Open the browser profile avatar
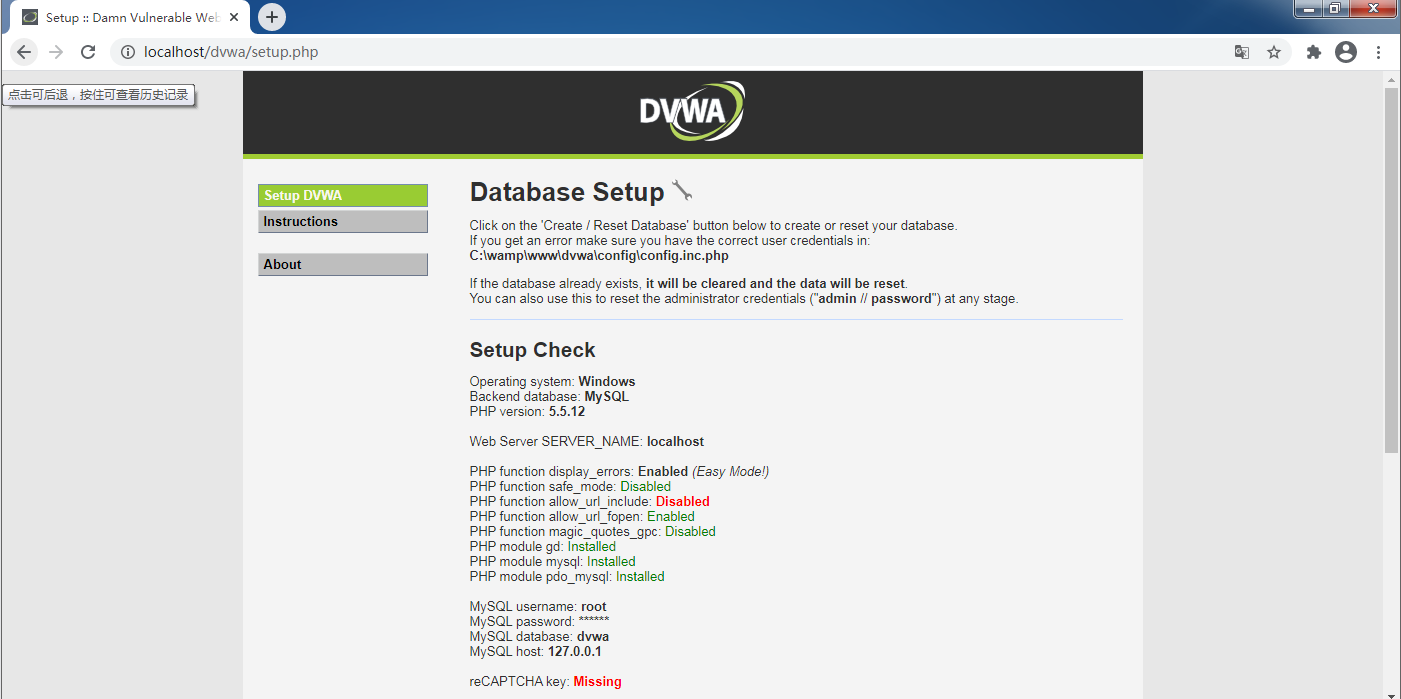 click(1346, 51)
